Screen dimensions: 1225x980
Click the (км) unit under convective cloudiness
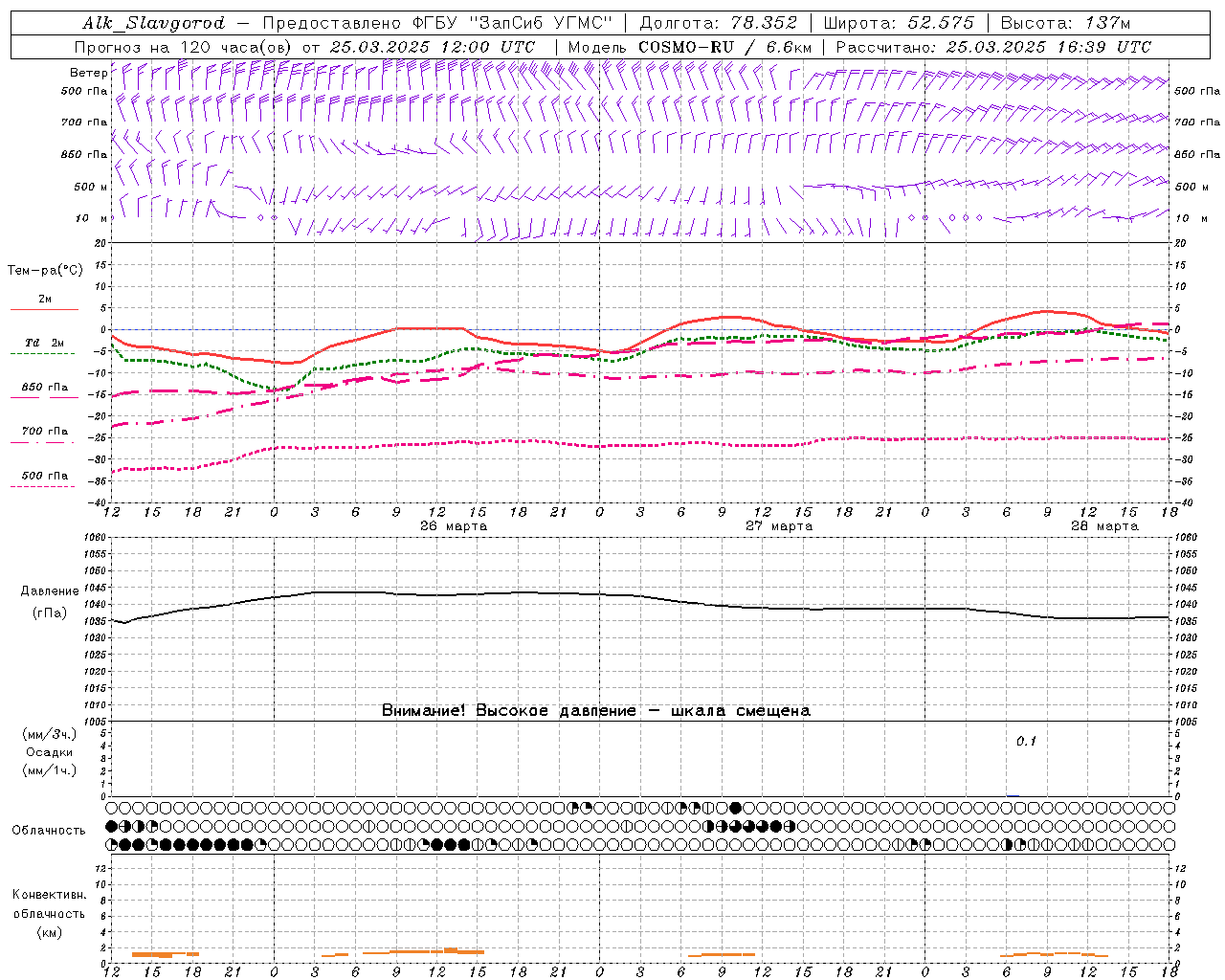[50, 932]
